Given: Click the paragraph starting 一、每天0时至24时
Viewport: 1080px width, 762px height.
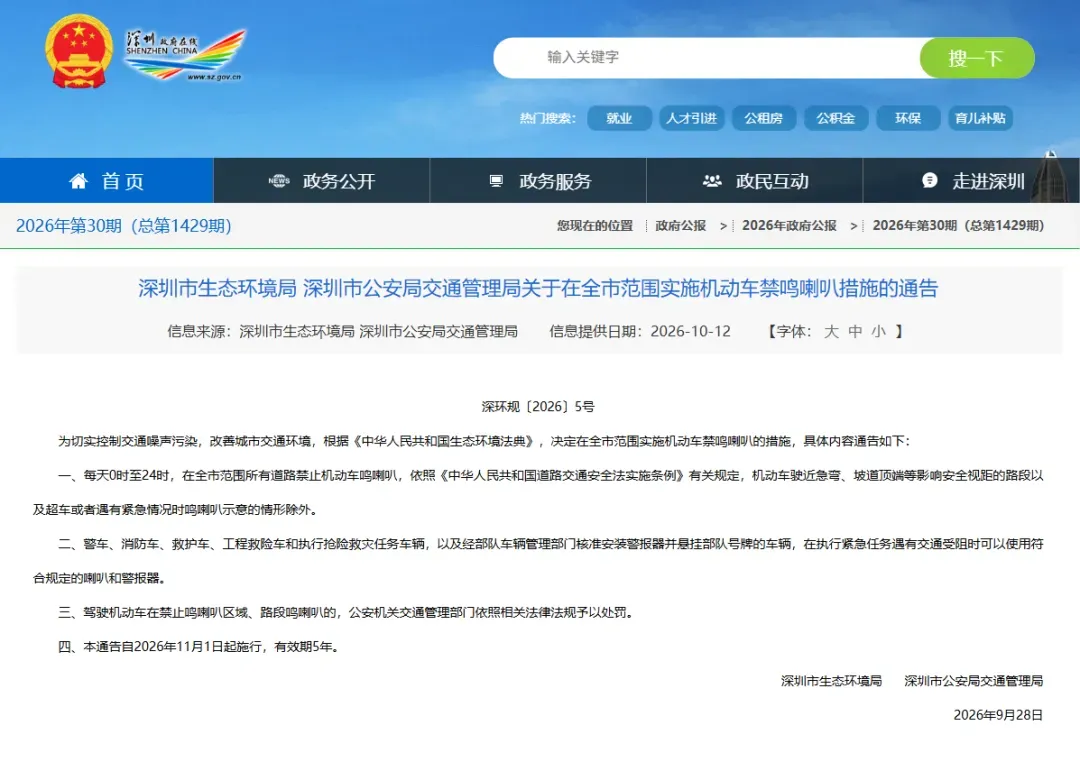Looking at the screenshot, I should (x=538, y=493).
